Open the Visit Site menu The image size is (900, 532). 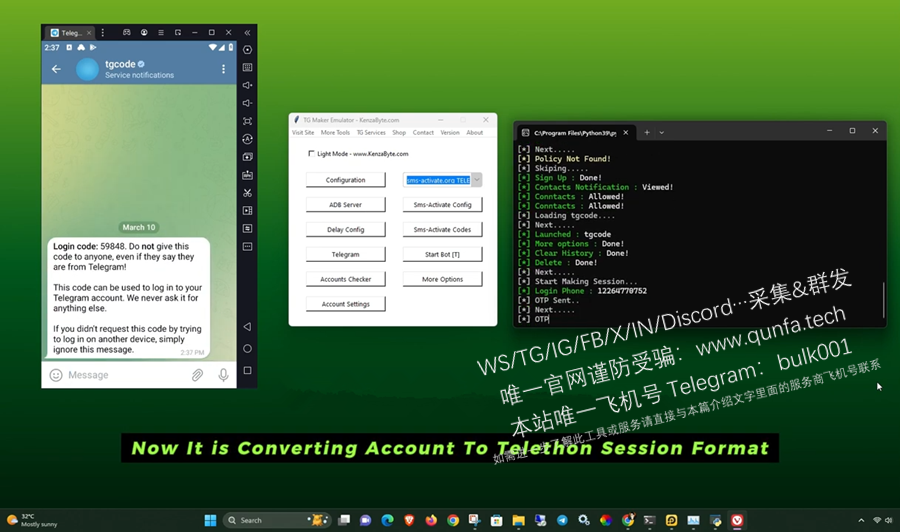tap(303, 133)
